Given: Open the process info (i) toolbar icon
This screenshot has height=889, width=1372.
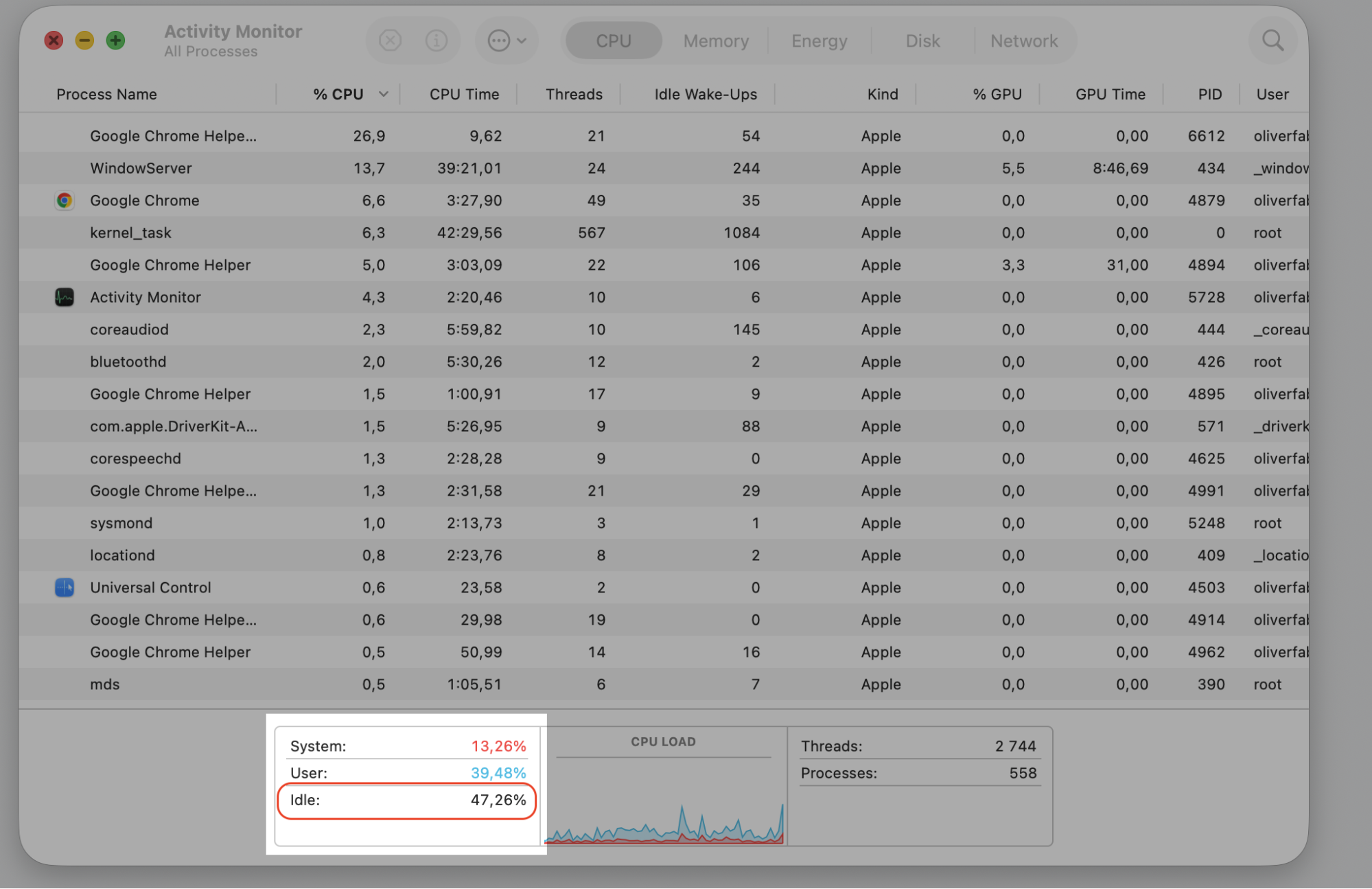Looking at the screenshot, I should tap(437, 41).
